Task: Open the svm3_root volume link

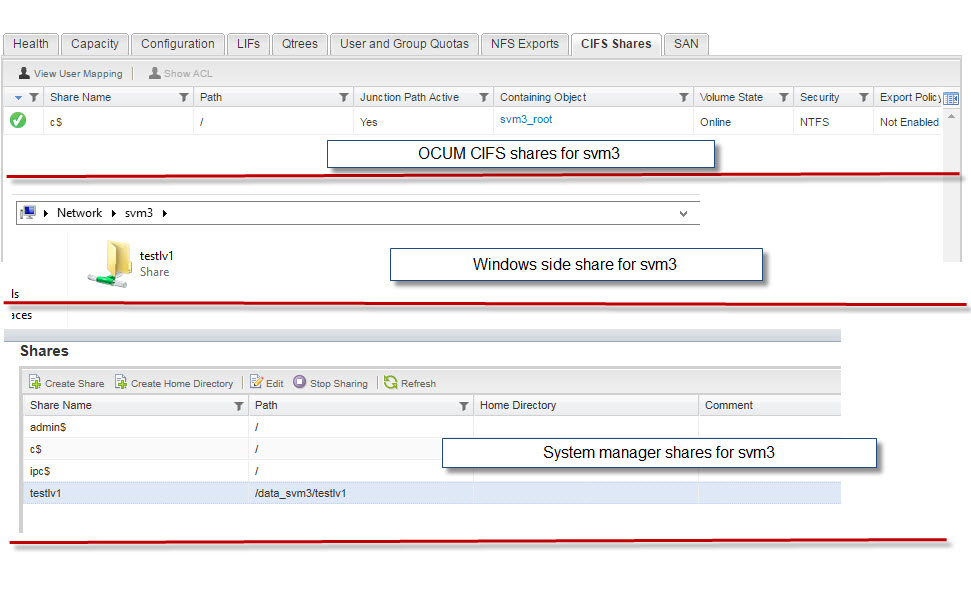Action: click(526, 119)
